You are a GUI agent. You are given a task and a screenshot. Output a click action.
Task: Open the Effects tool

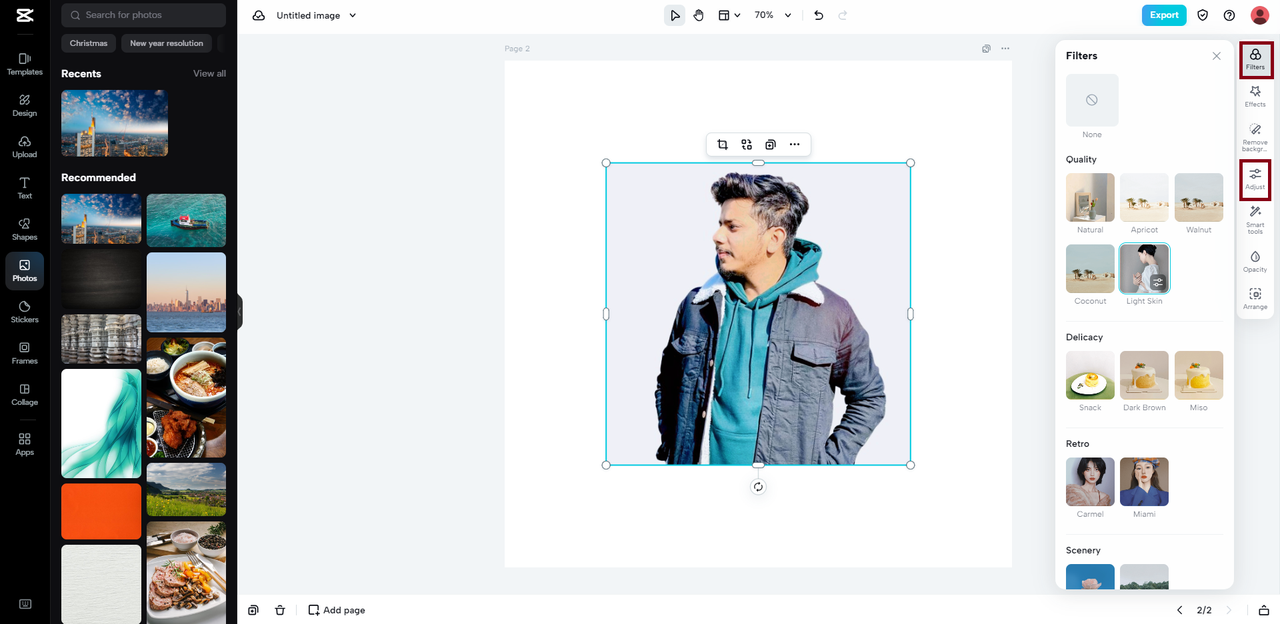point(1255,96)
